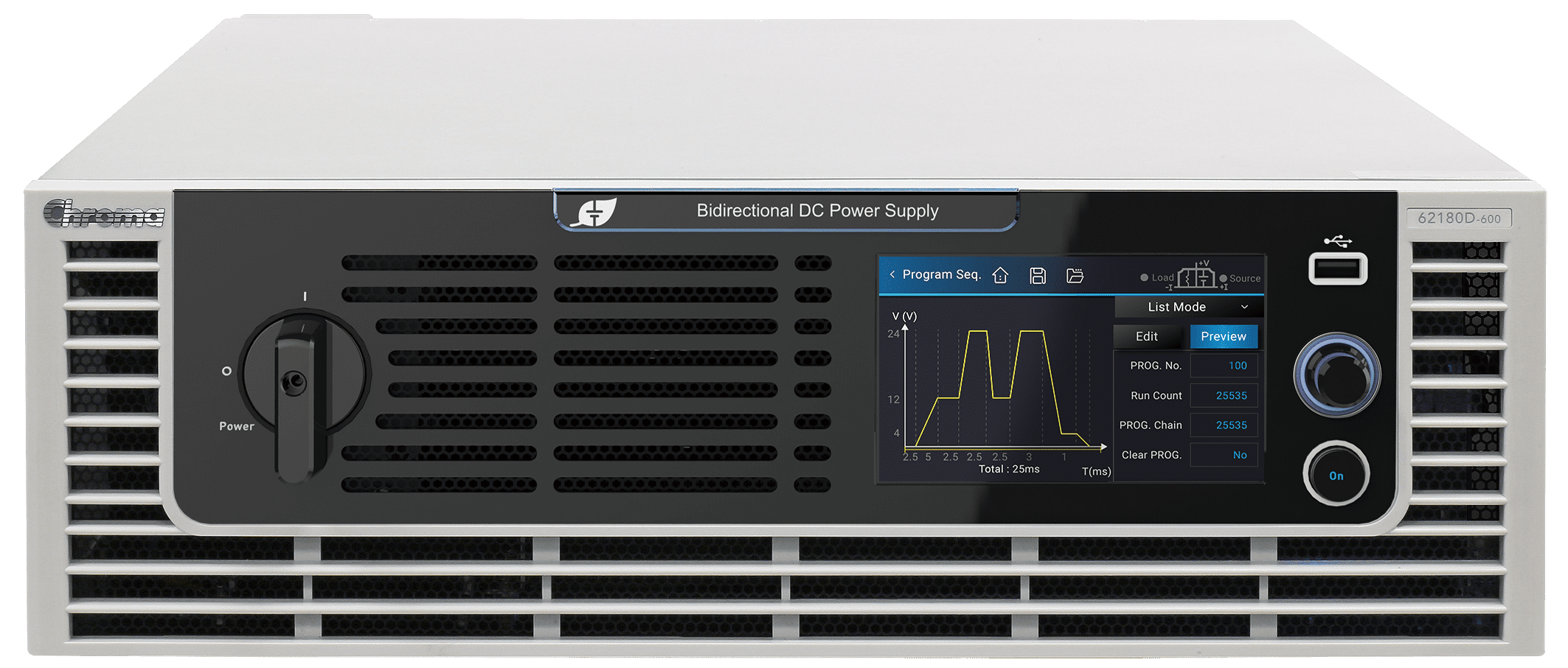Tap the 'PROG. Chain' label
Viewport: 1568px width, 668px height.
coord(1151,425)
